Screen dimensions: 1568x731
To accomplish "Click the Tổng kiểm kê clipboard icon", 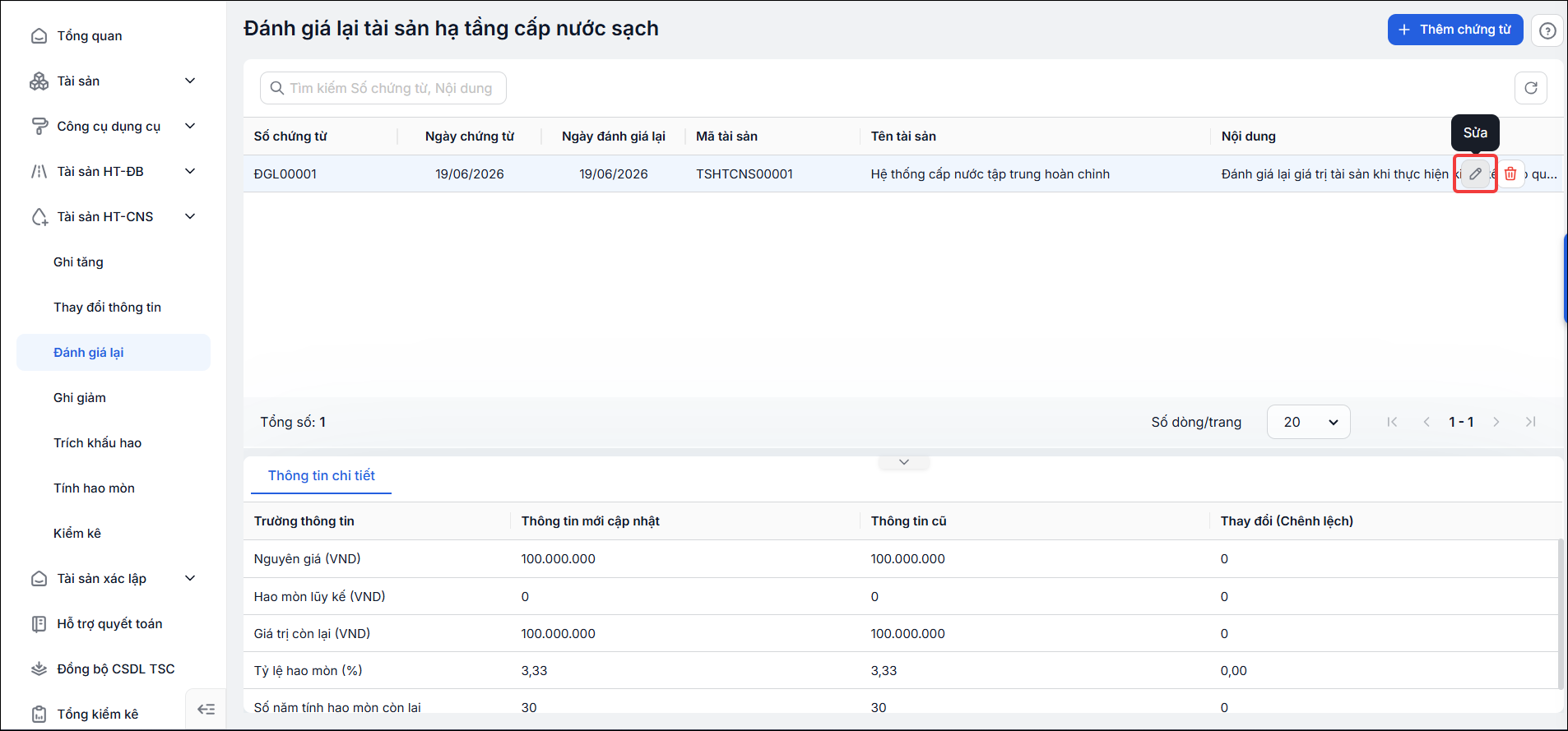I will pos(39,715).
